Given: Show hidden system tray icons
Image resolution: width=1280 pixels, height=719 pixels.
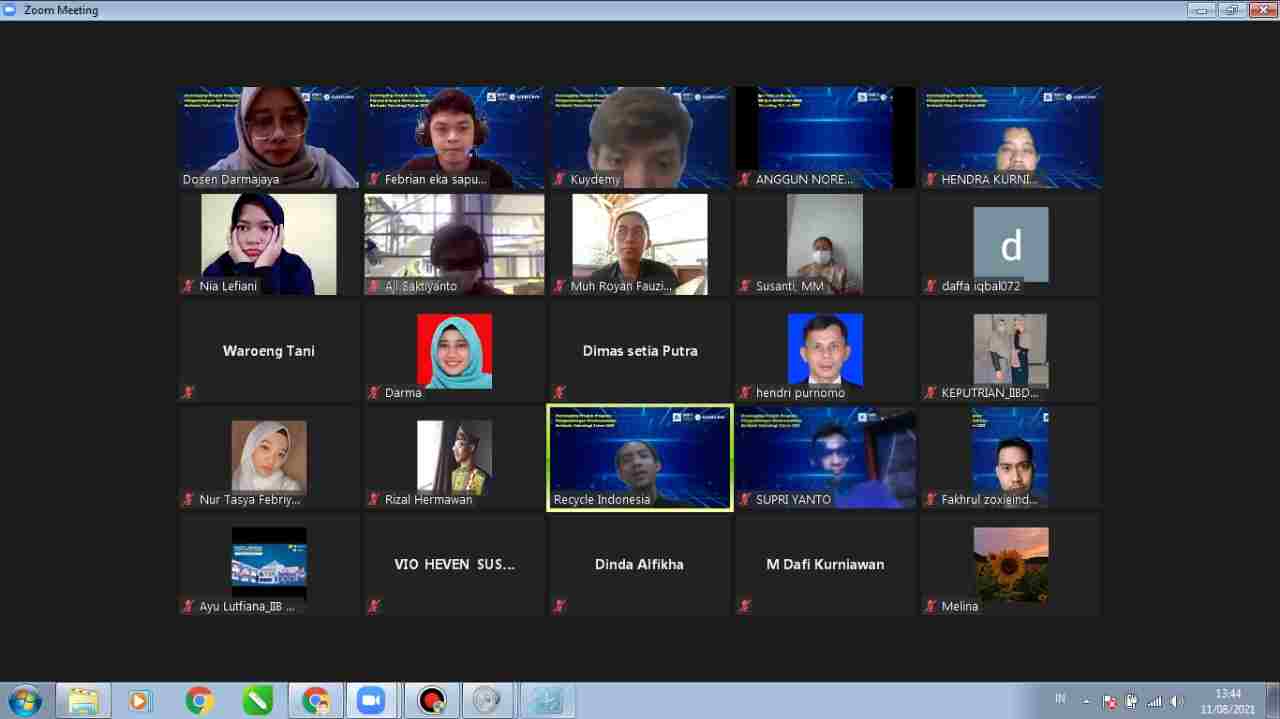Looking at the screenshot, I should pyautogui.click(x=1088, y=701).
